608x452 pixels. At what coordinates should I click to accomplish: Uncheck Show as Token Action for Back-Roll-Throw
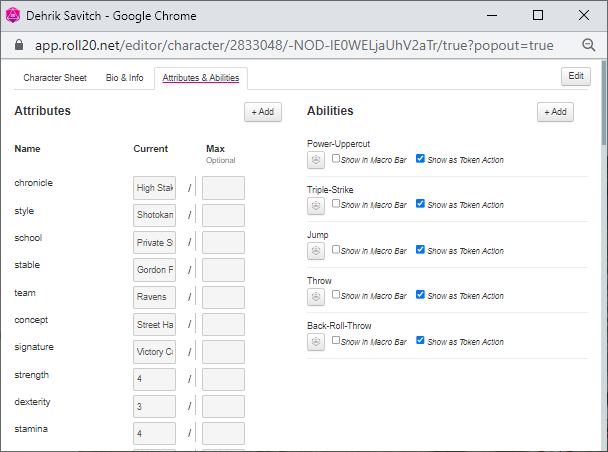coord(420,341)
